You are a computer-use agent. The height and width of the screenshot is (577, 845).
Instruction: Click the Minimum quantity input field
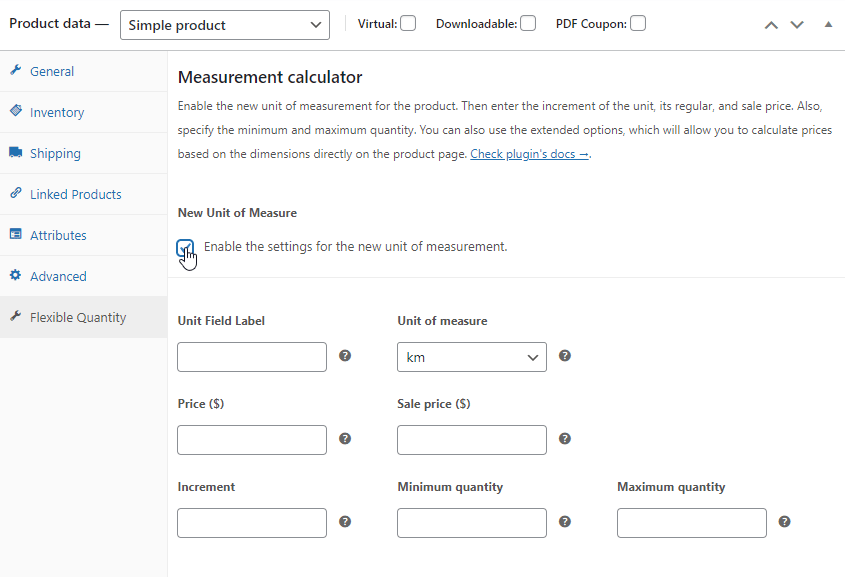472,523
